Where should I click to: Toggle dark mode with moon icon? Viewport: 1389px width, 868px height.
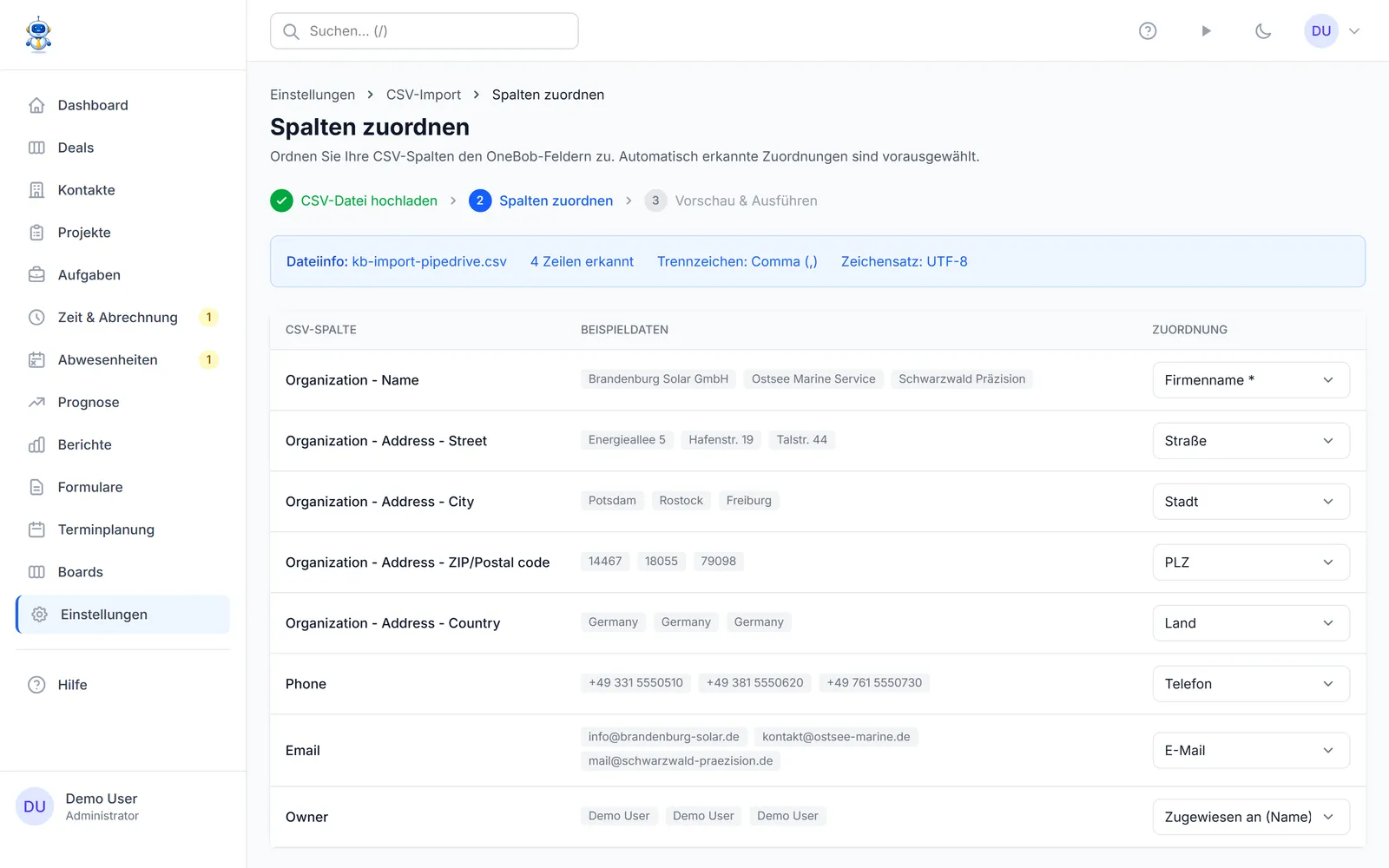click(x=1263, y=31)
